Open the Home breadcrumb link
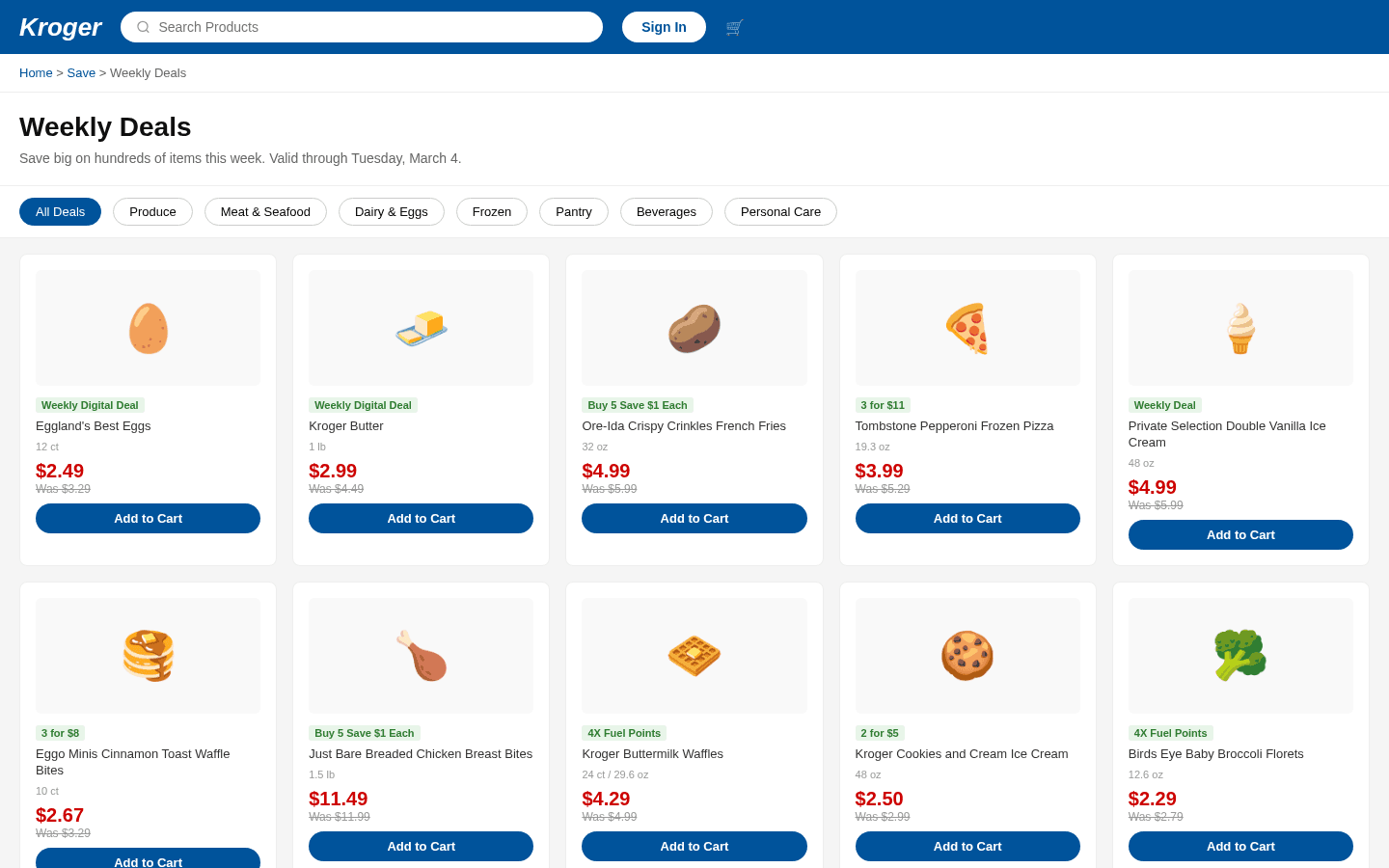 (x=36, y=72)
